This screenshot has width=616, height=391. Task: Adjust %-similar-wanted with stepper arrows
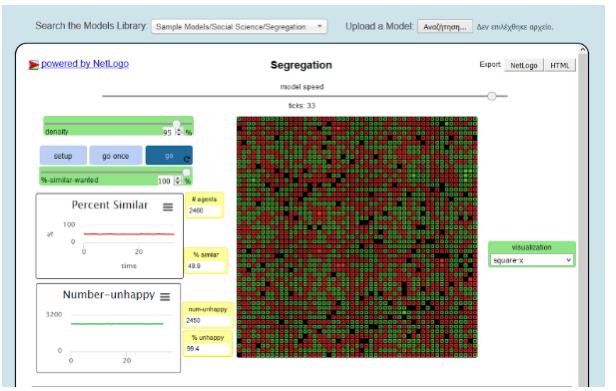click(x=177, y=181)
